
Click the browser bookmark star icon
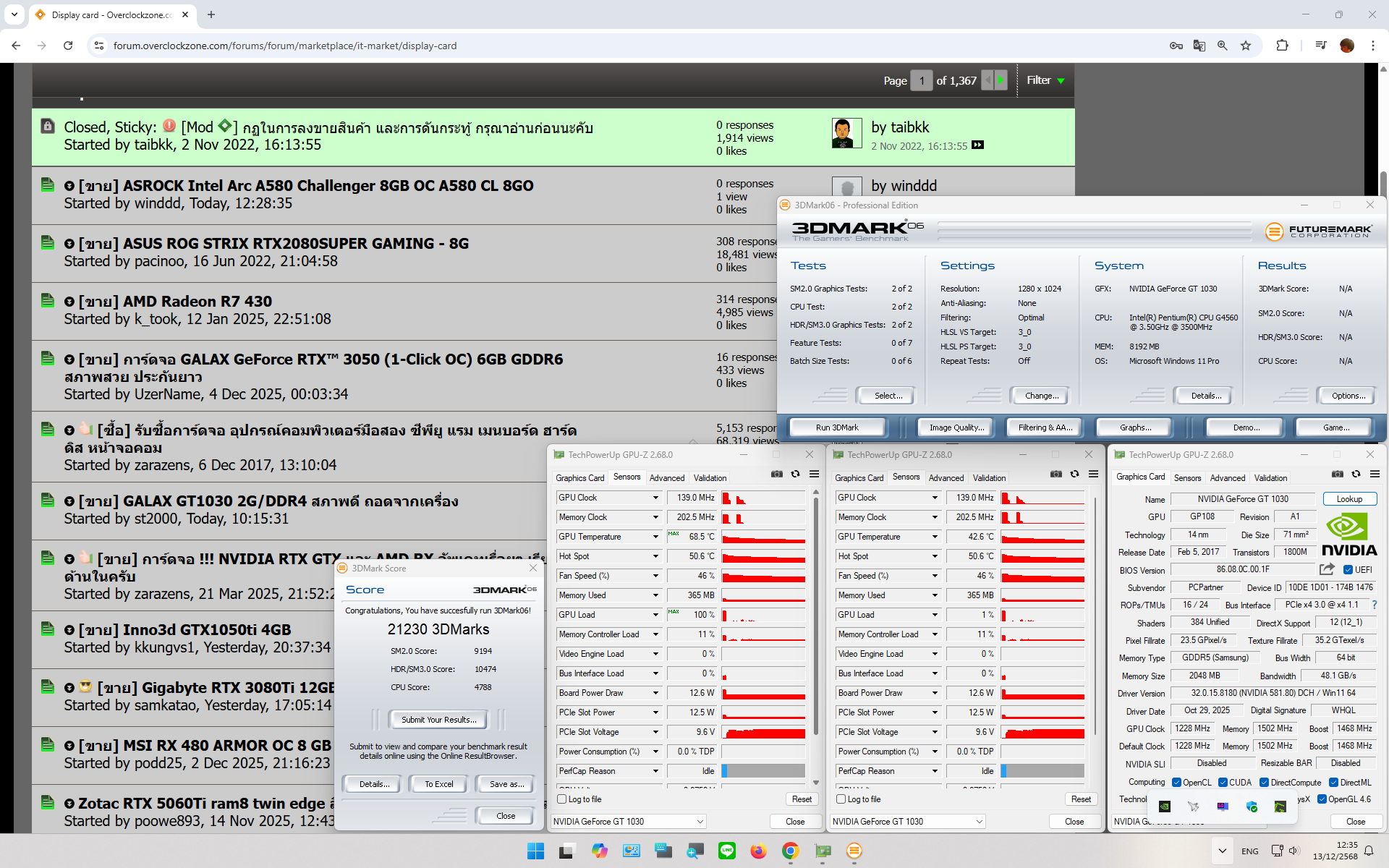tap(1246, 46)
